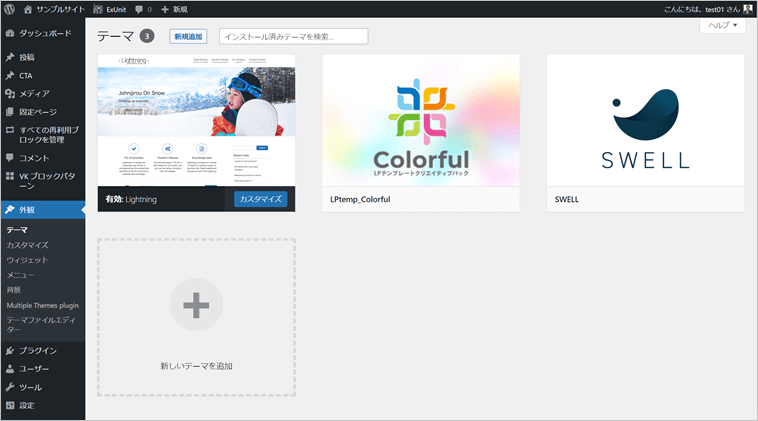Open the + 新規 new content menu
This screenshot has height=421, width=758.
[180, 8]
